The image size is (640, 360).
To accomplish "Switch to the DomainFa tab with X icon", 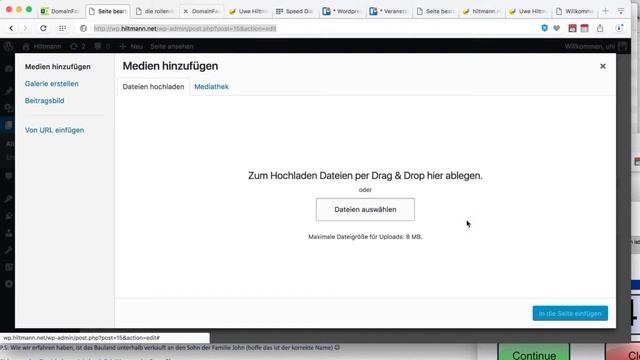I will pos(201,11).
